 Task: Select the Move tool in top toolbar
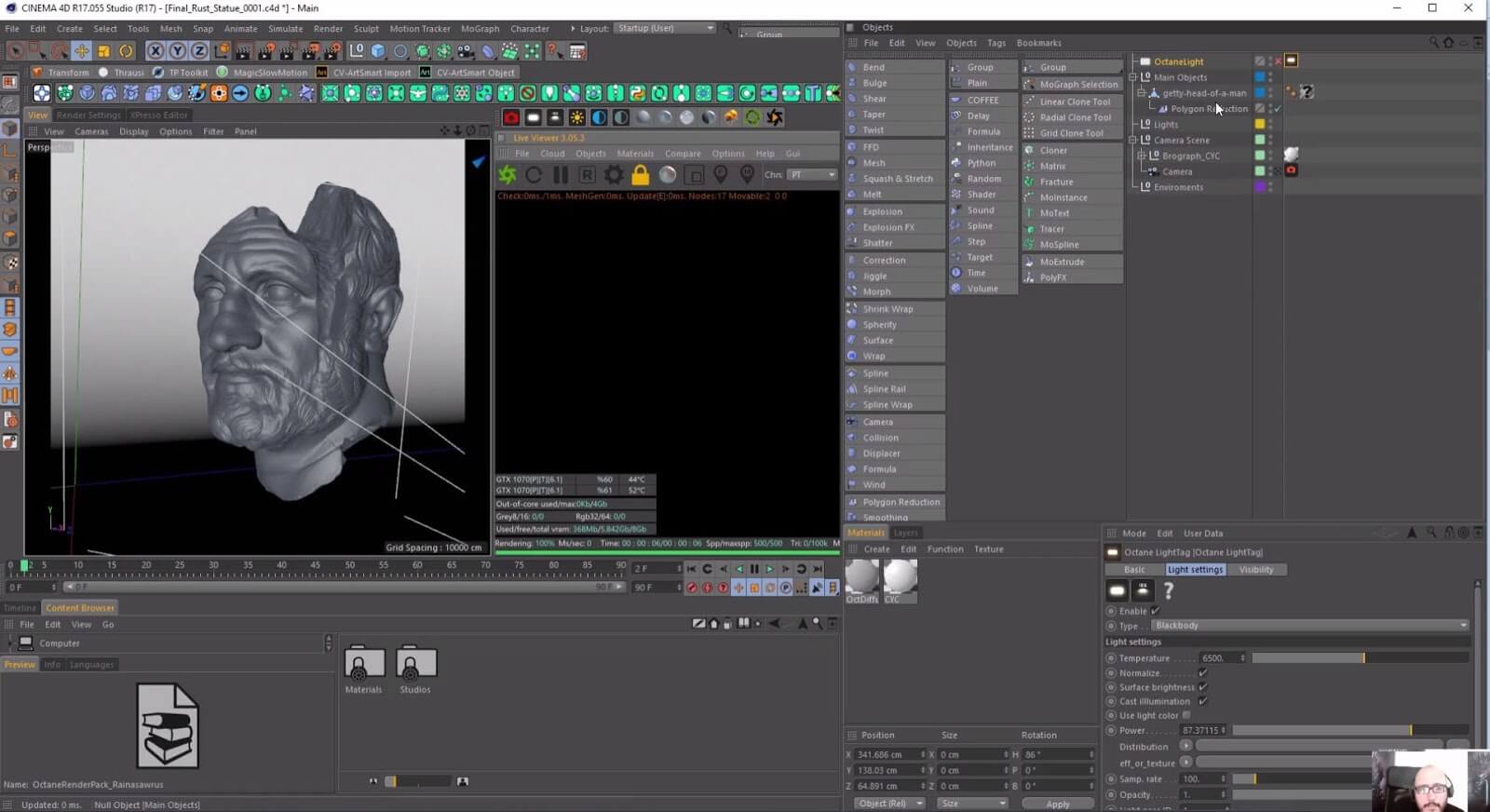click(82, 51)
